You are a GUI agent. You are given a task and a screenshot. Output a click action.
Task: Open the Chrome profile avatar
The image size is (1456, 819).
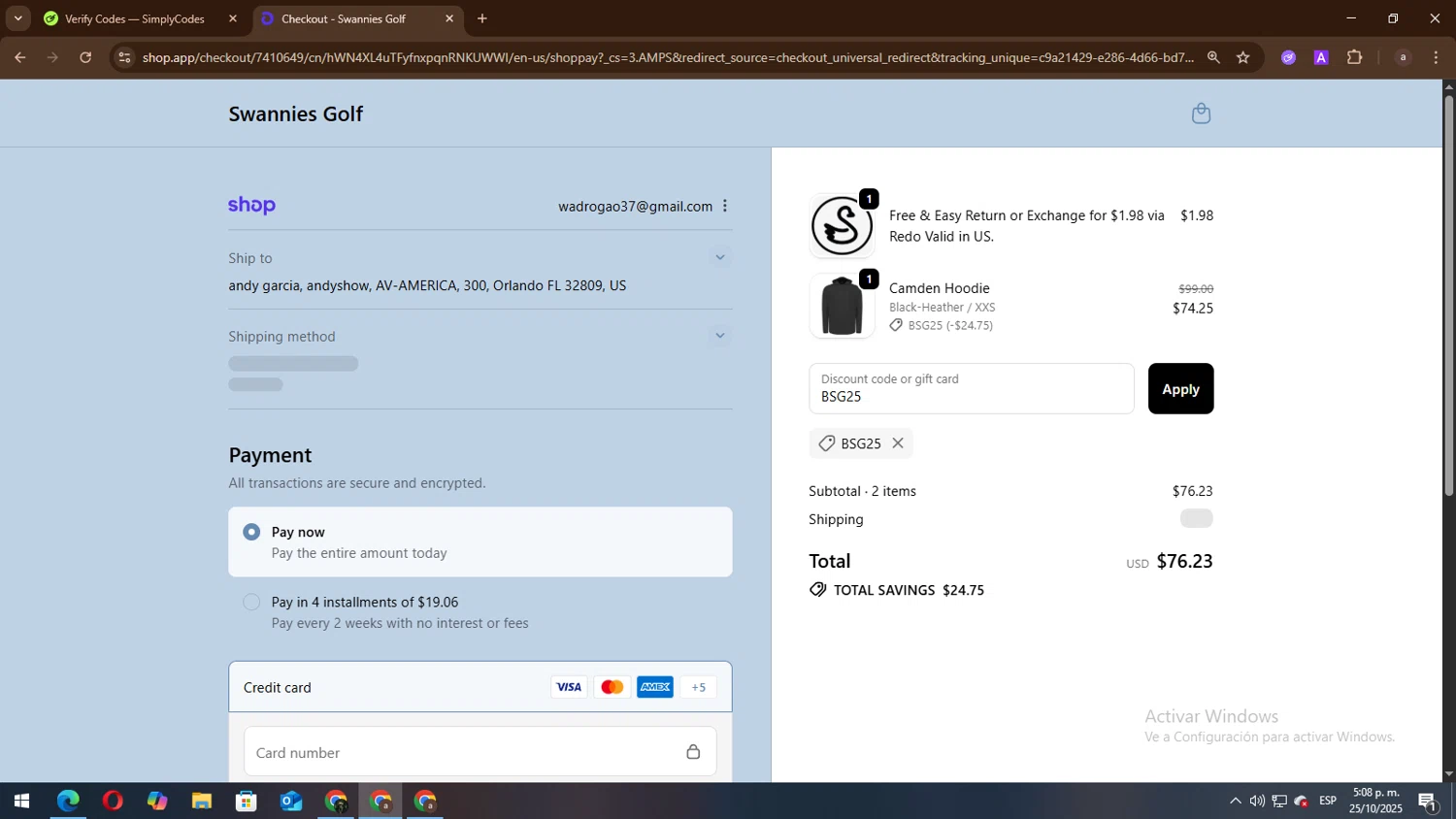(1403, 57)
